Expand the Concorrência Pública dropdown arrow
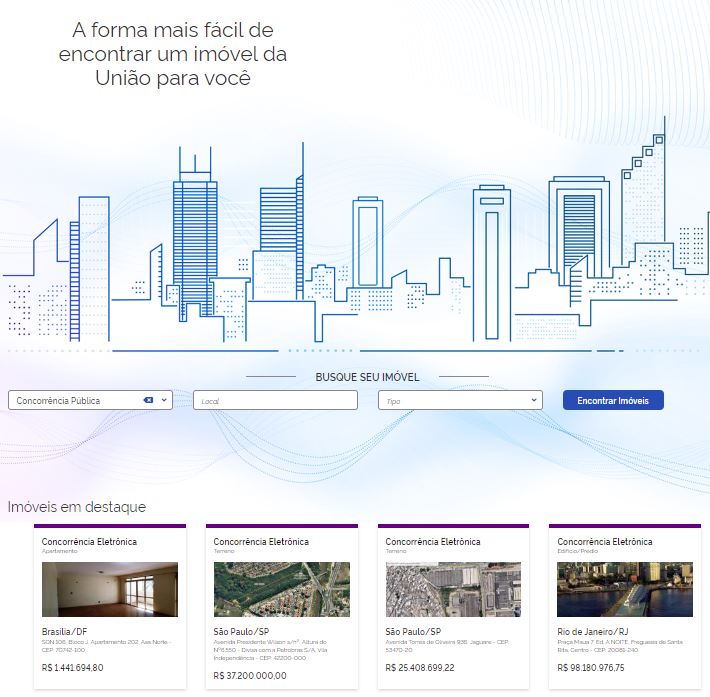 tap(165, 400)
